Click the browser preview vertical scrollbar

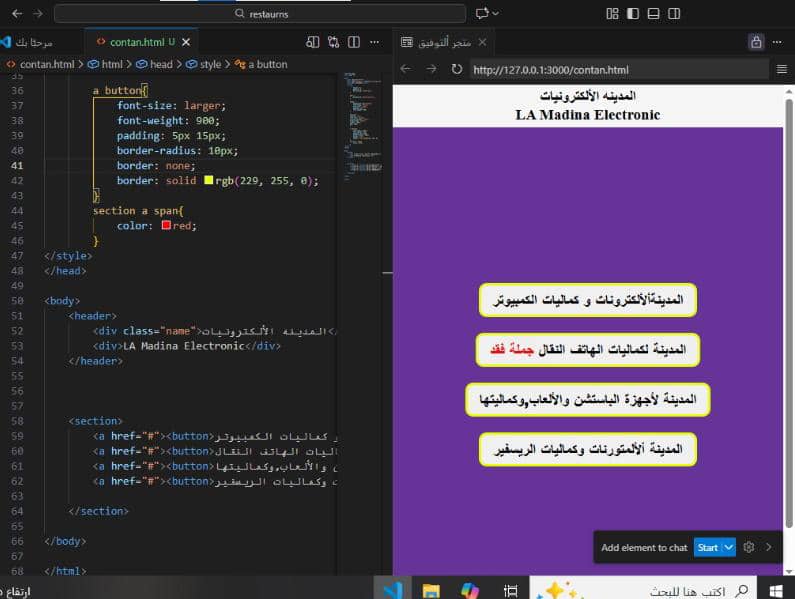coord(788,313)
